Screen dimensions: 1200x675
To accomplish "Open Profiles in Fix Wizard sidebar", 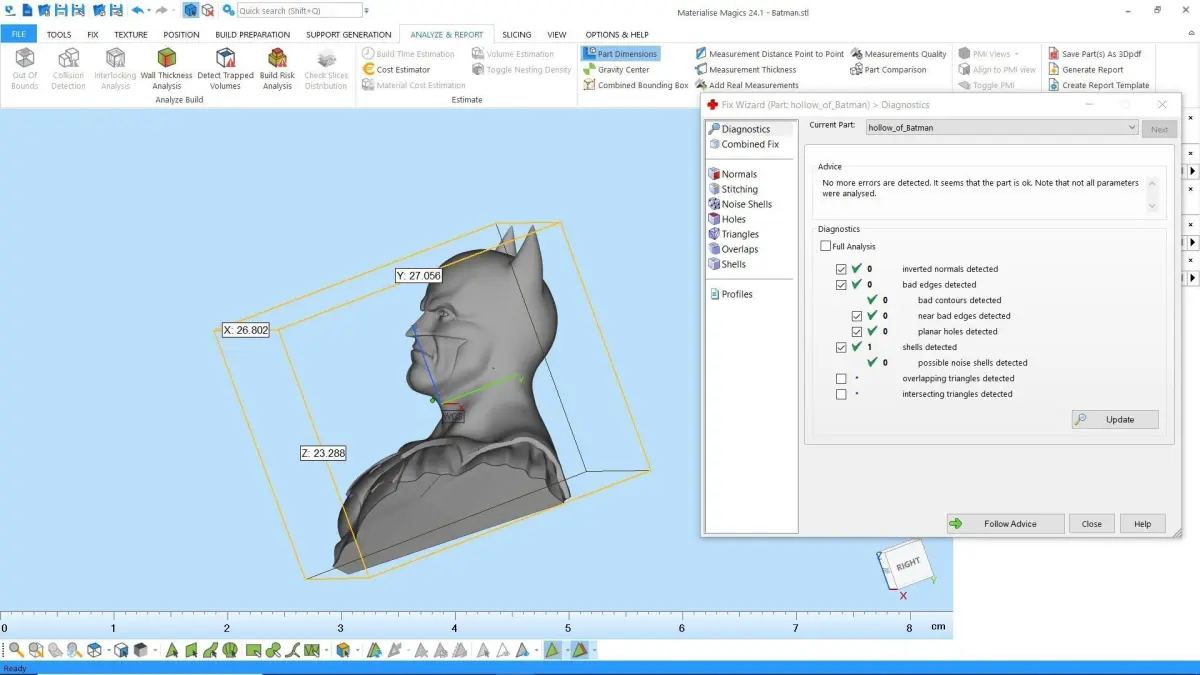I will tap(730, 294).
